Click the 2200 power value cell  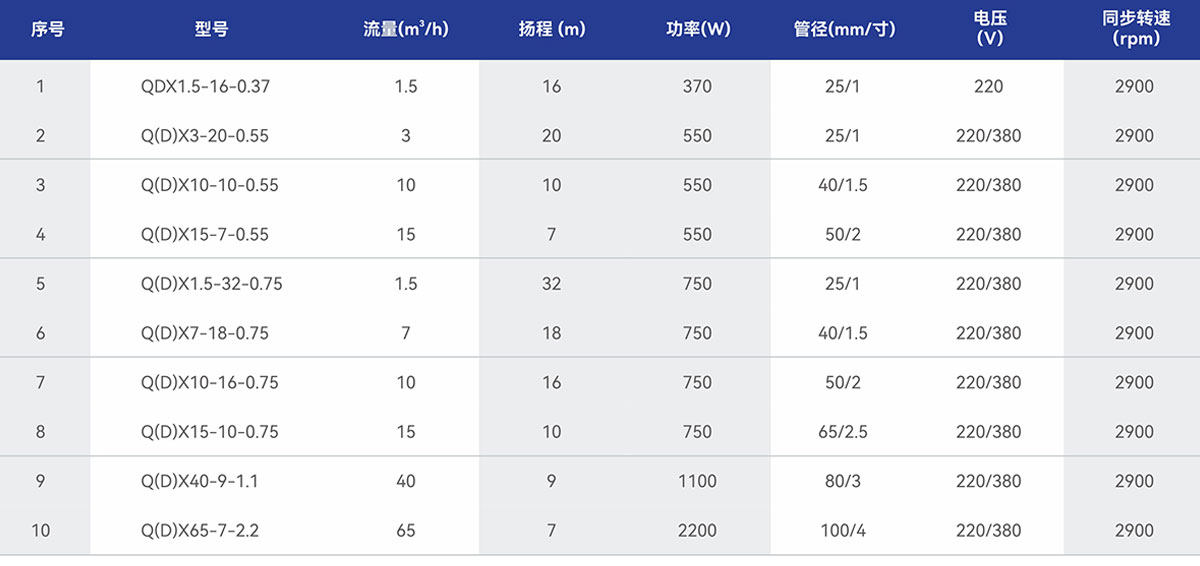pos(697,531)
